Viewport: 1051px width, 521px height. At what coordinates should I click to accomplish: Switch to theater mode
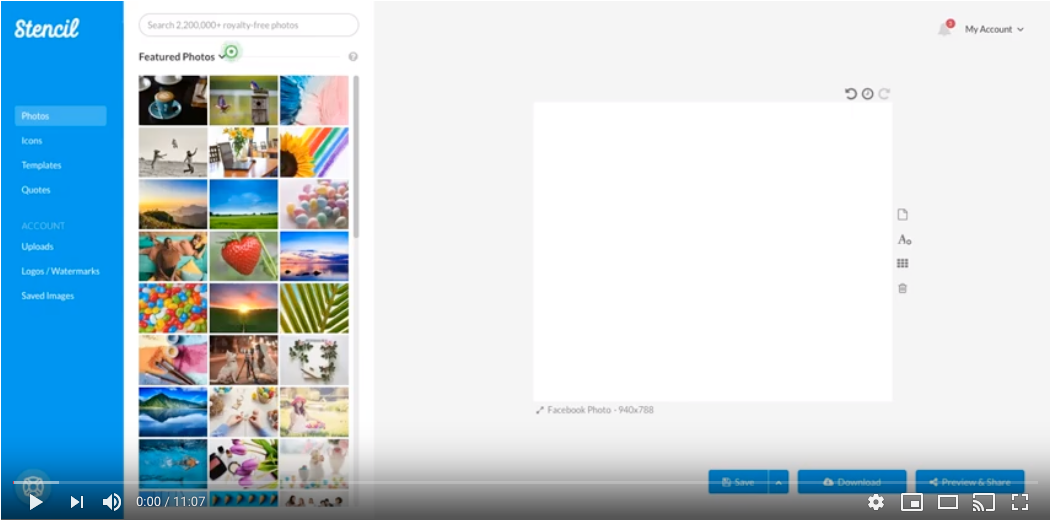[x=948, y=502]
